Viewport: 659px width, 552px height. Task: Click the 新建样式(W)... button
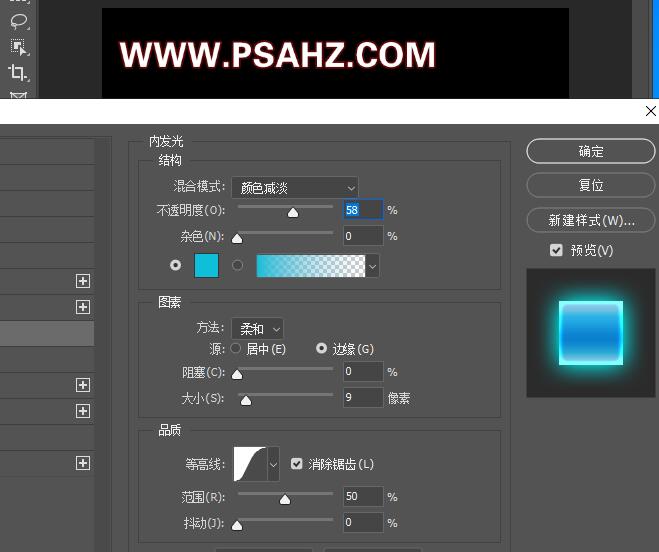[590, 220]
